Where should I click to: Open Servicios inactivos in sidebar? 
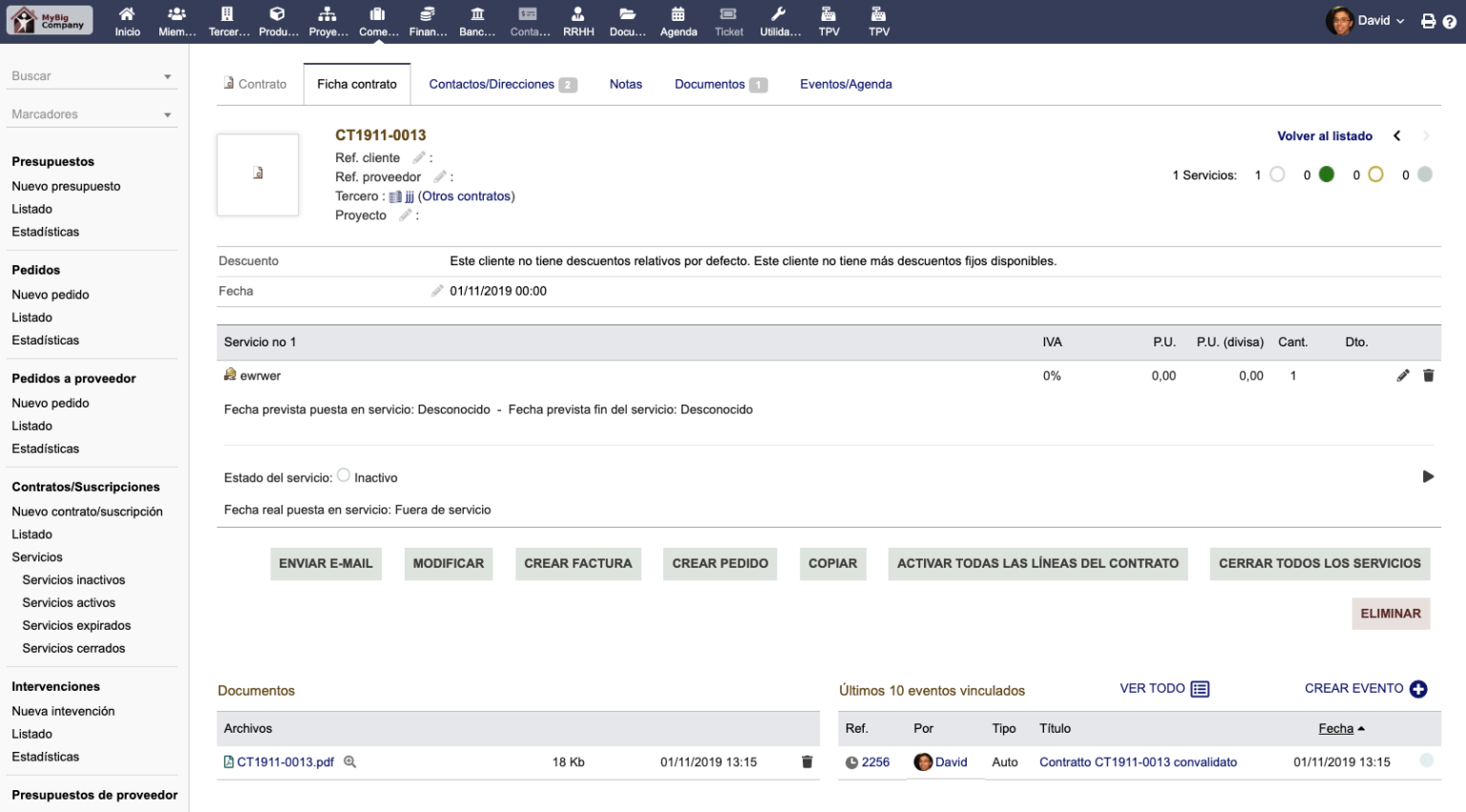coord(73,580)
